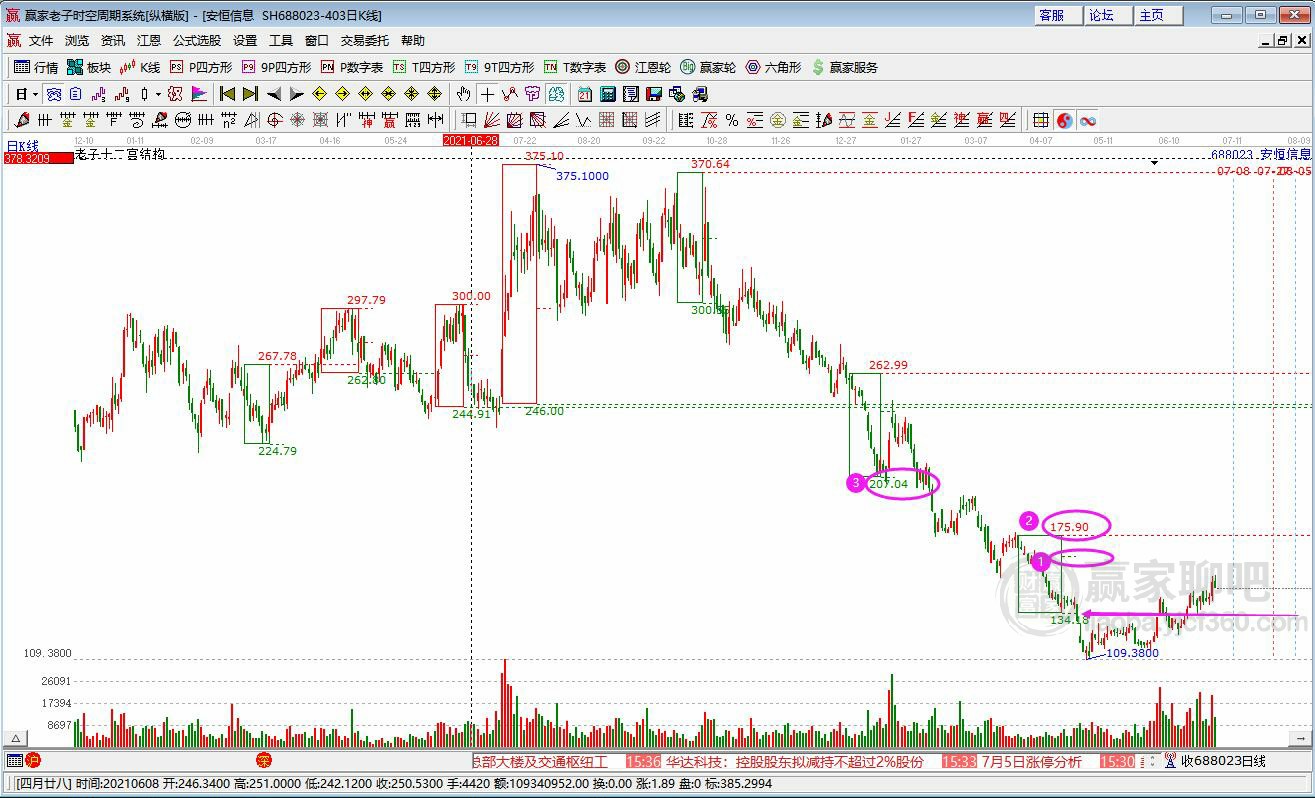Click the 109.3800 low price label on chart
The image size is (1315, 798).
(x=1132, y=653)
